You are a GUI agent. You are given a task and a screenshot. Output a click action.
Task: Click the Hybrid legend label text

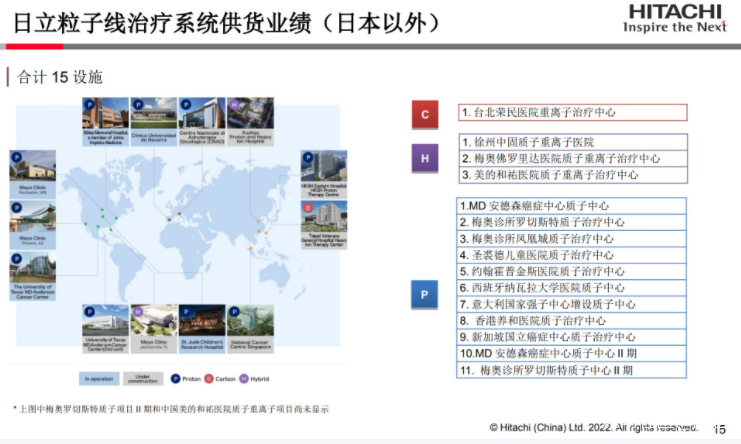259,379
